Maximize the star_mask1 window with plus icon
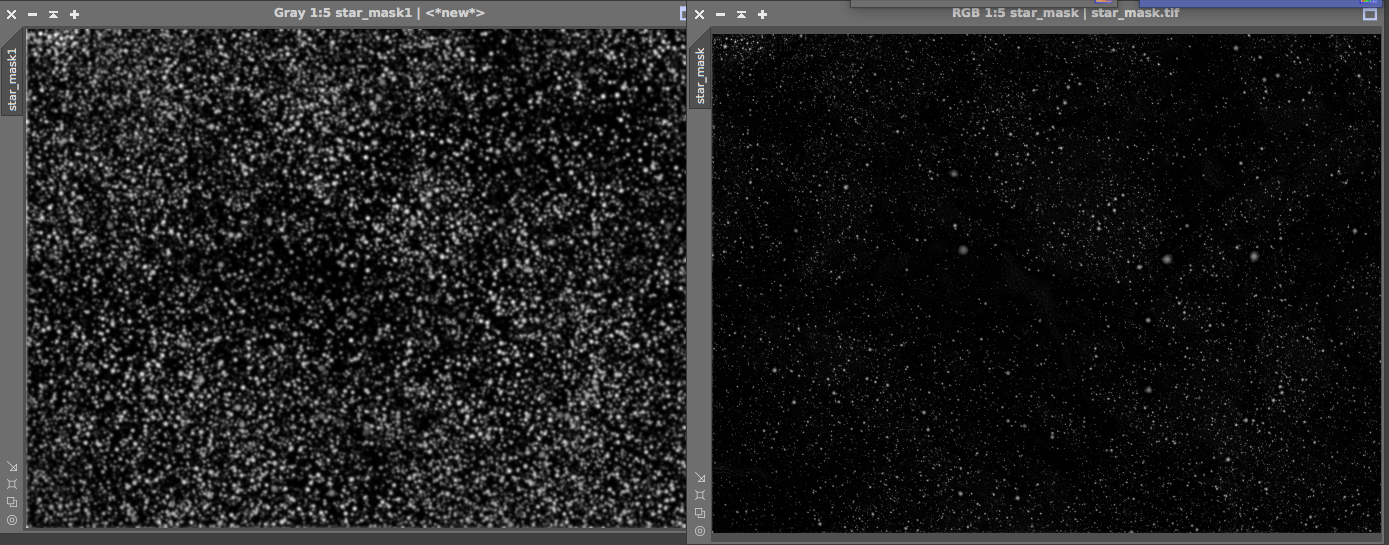The image size is (1389, 545). (x=75, y=15)
